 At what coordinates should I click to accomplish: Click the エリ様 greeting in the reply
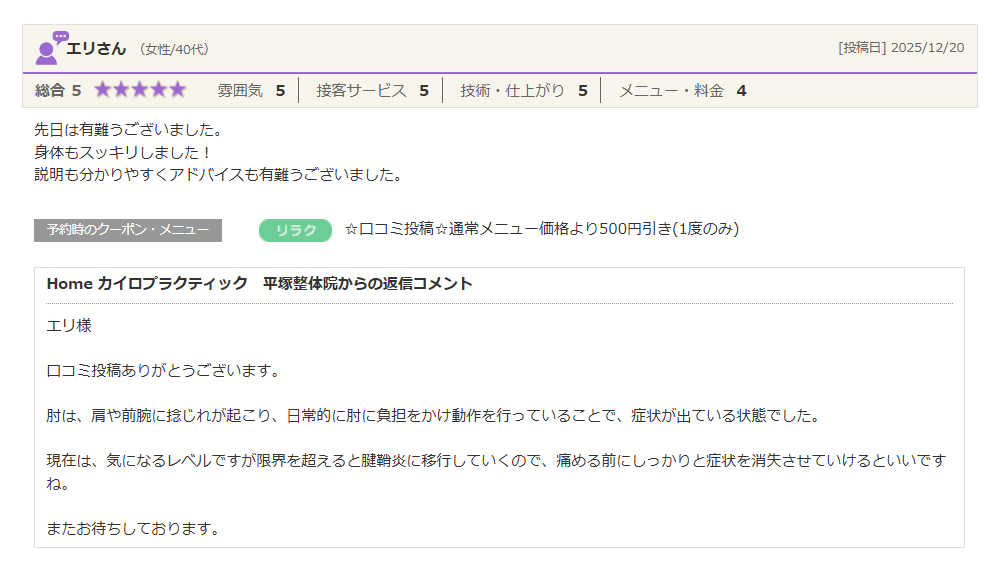point(69,326)
